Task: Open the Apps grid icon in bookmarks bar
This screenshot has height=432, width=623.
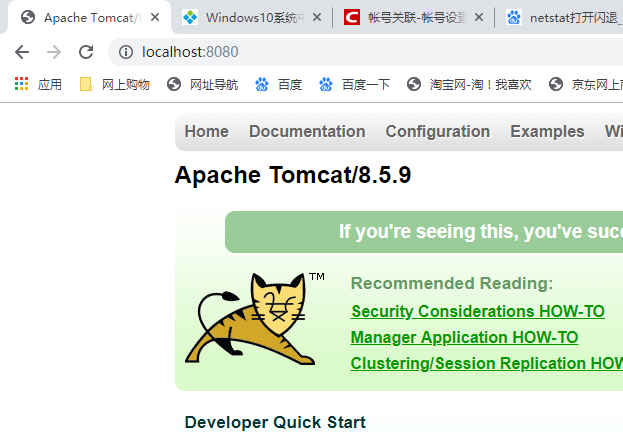Action: pyautogui.click(x=21, y=84)
